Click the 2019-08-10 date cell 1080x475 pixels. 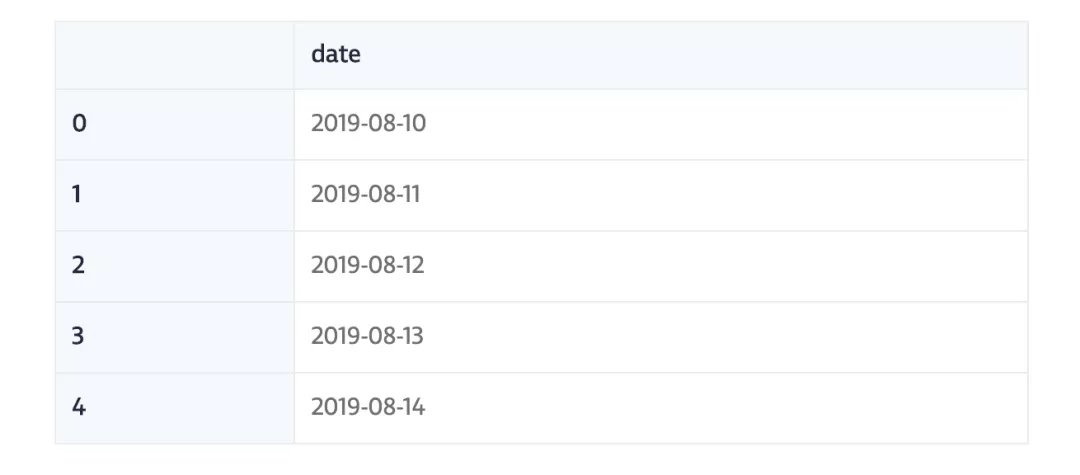click(368, 124)
